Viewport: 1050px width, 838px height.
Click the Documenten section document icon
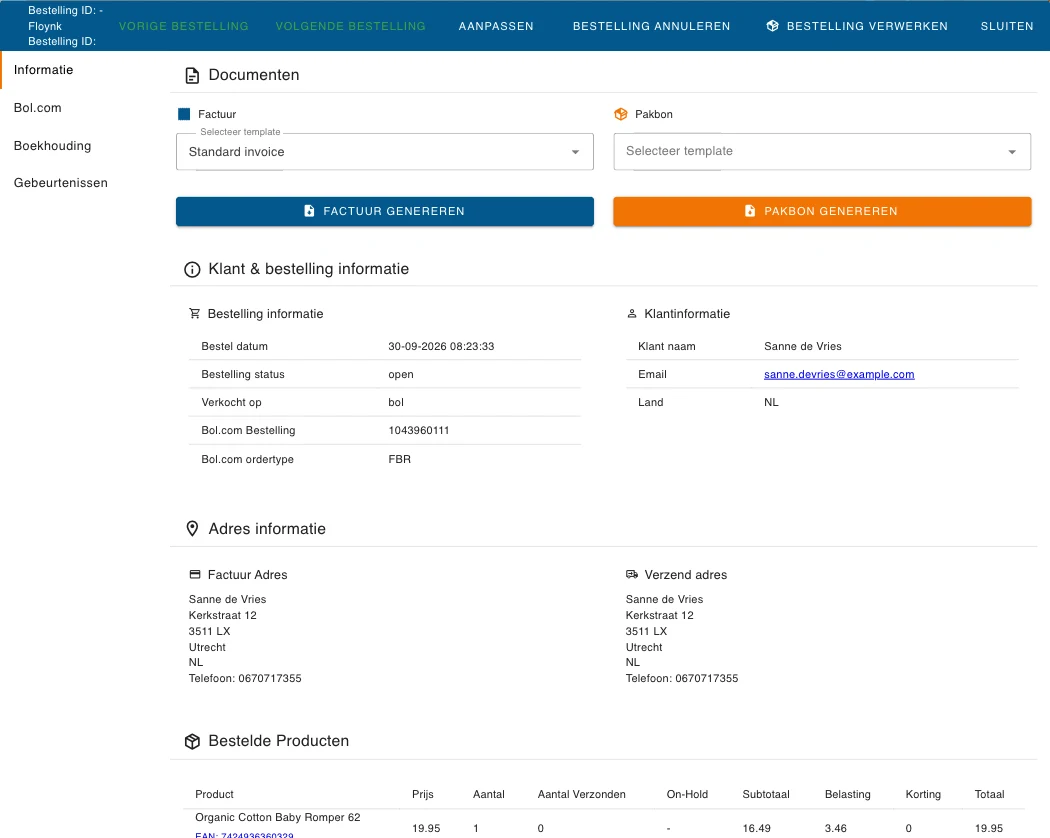tap(192, 76)
